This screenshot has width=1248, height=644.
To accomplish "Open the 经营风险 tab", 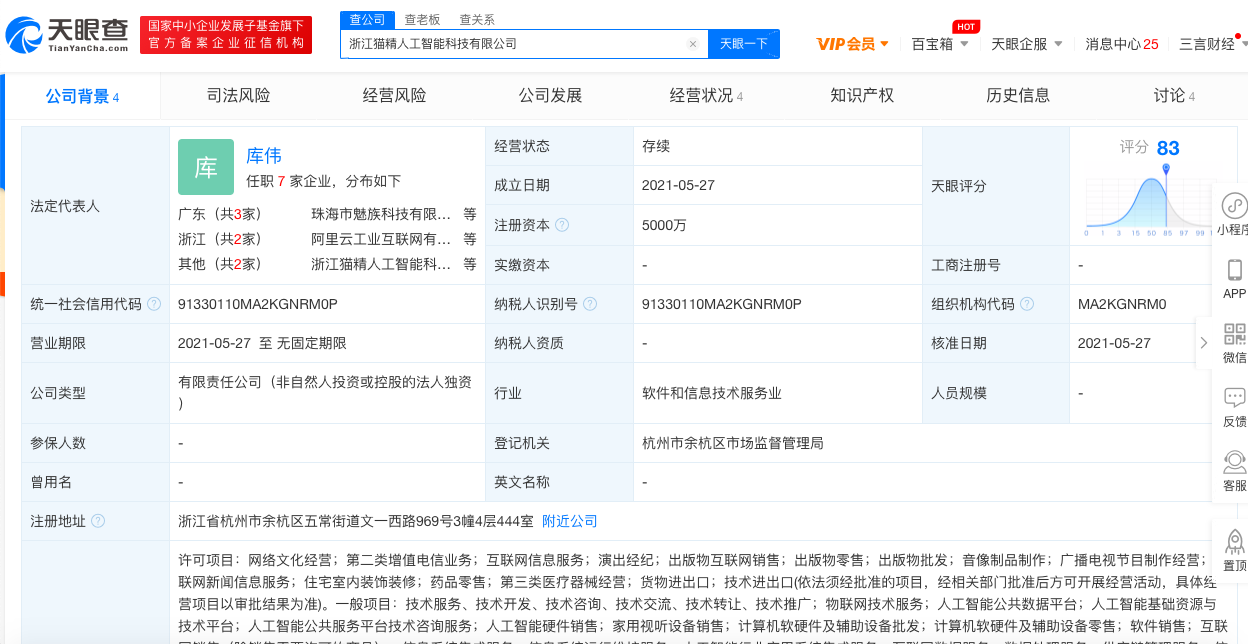I will (394, 96).
